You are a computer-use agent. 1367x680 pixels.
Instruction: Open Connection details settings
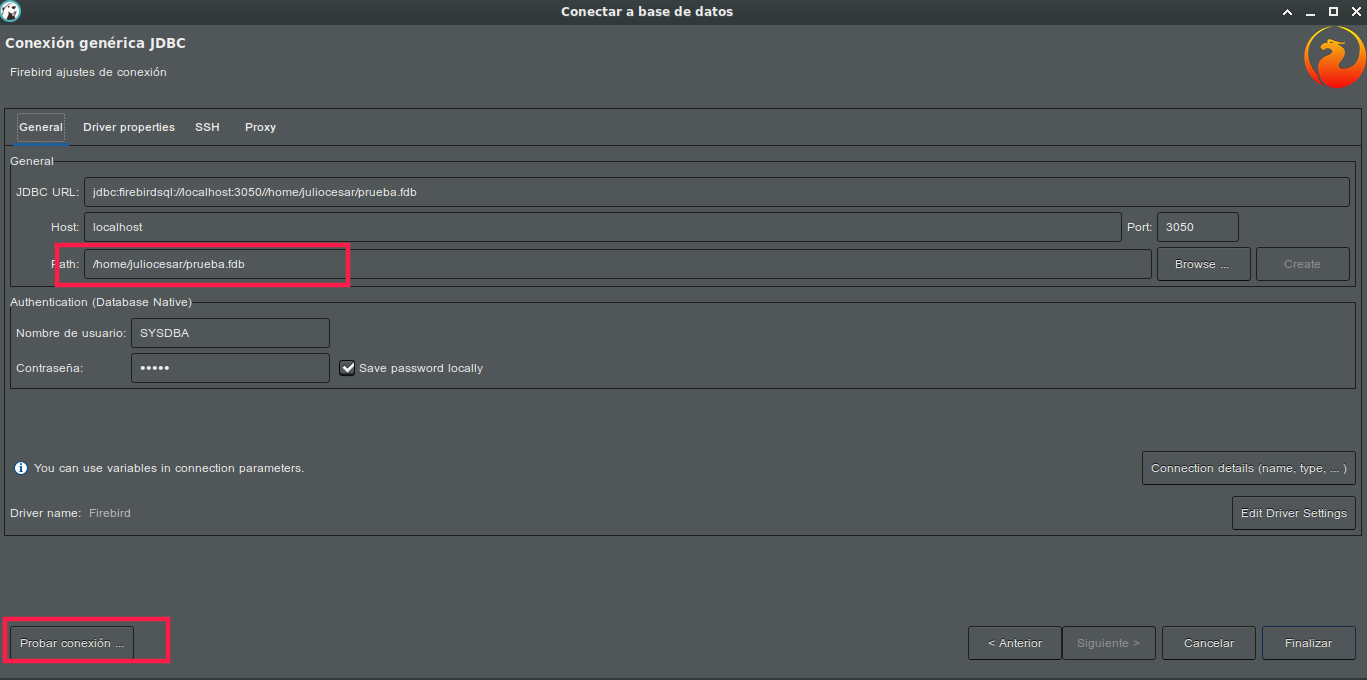(1247, 467)
